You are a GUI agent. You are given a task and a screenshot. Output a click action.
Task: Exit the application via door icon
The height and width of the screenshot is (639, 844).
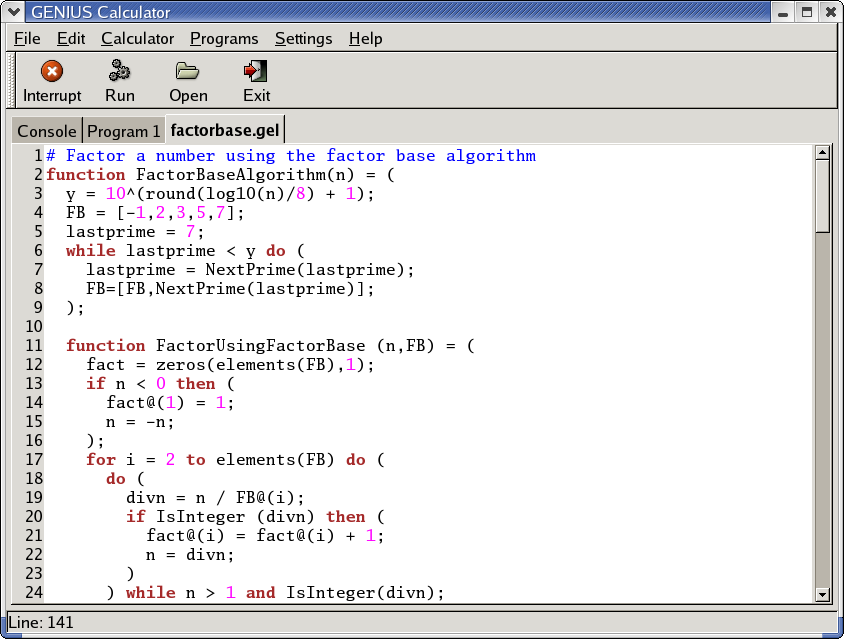[256, 71]
